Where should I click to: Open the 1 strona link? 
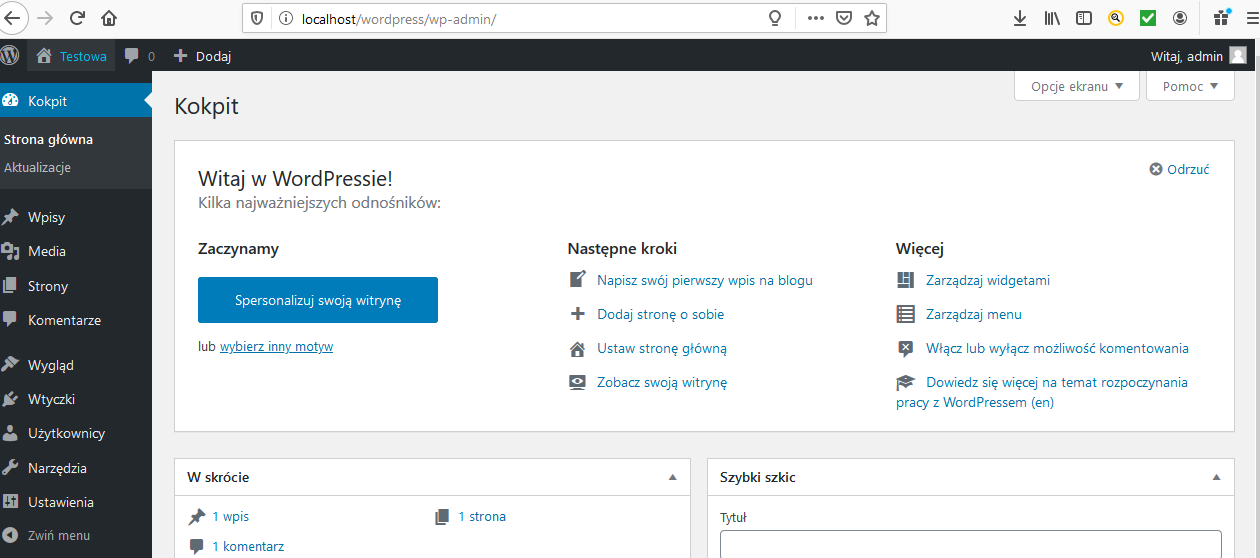tap(482, 517)
